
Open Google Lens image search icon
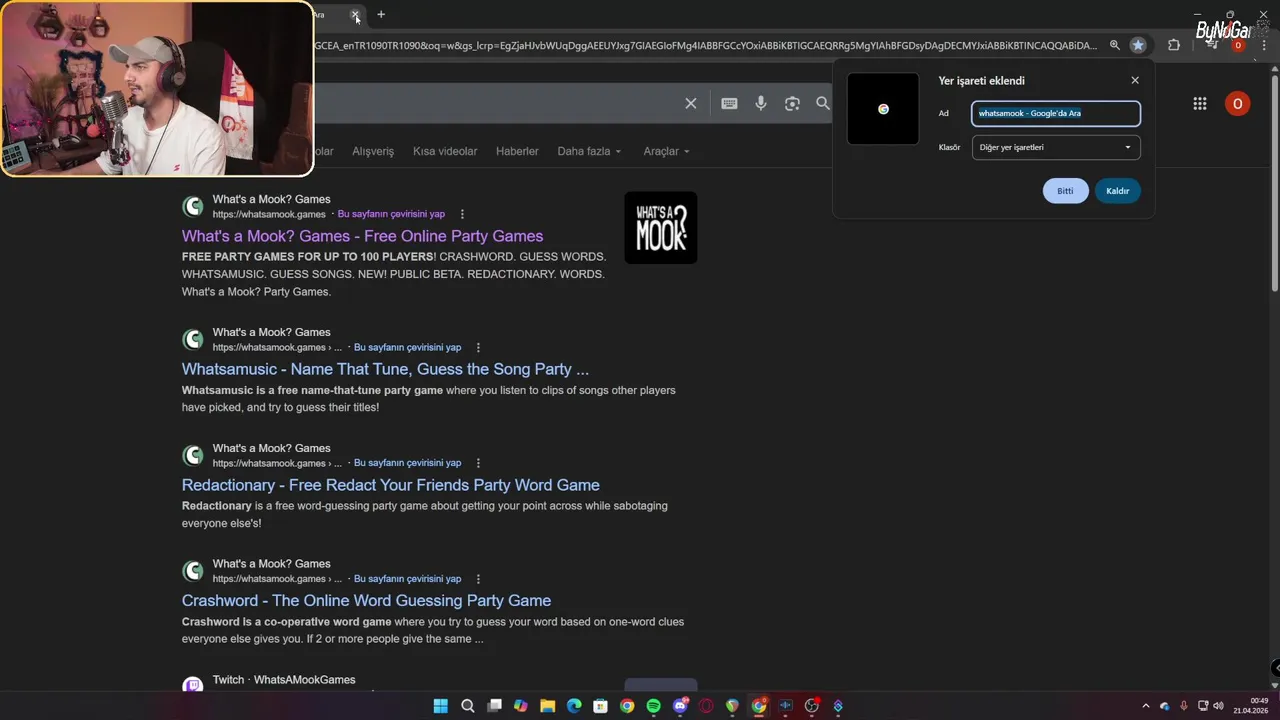(x=792, y=103)
